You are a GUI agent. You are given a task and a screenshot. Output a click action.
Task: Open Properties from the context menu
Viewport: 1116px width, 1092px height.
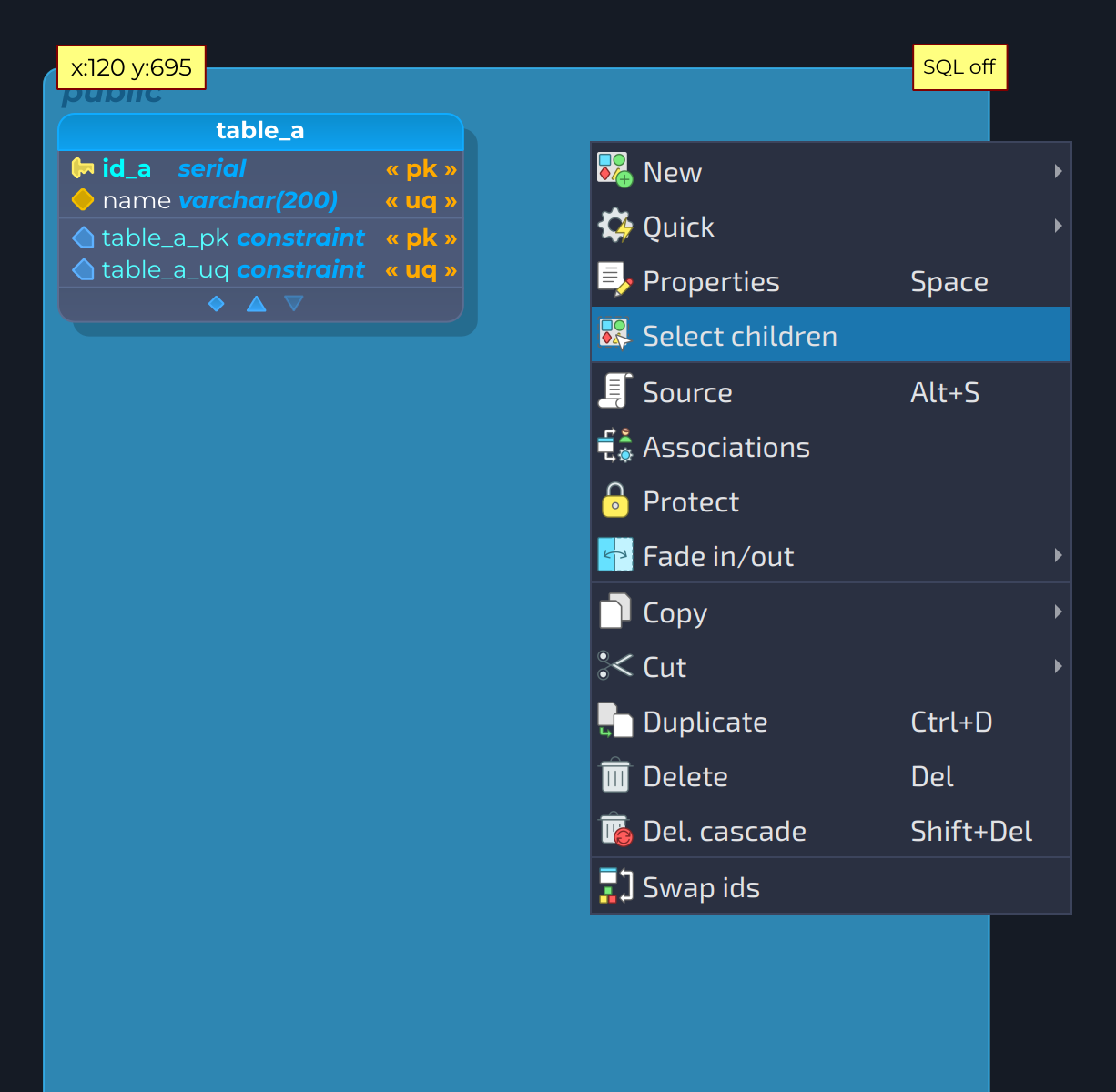831,280
